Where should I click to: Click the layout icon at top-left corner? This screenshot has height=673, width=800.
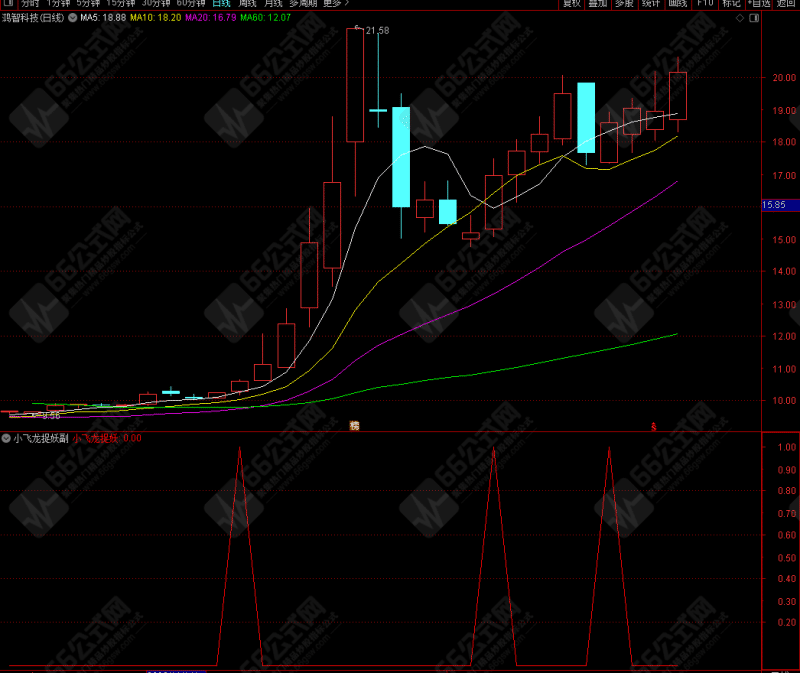coord(8,3)
